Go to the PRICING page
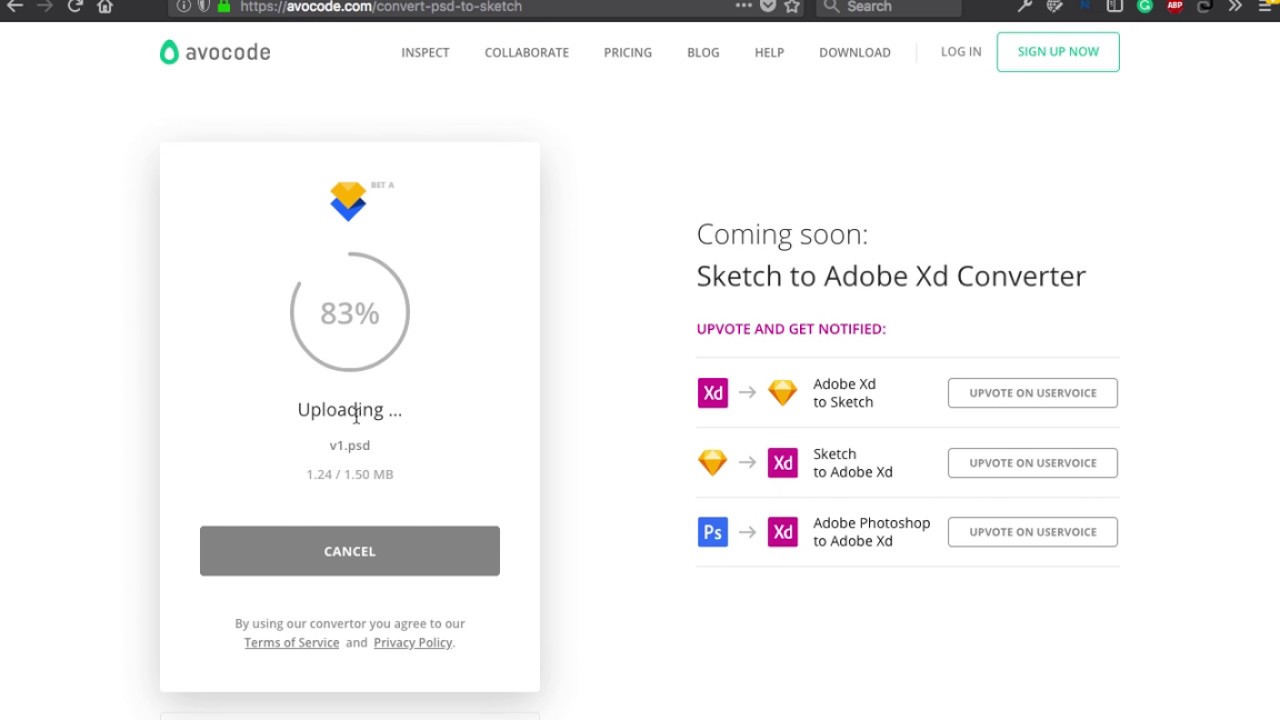 coord(628,53)
